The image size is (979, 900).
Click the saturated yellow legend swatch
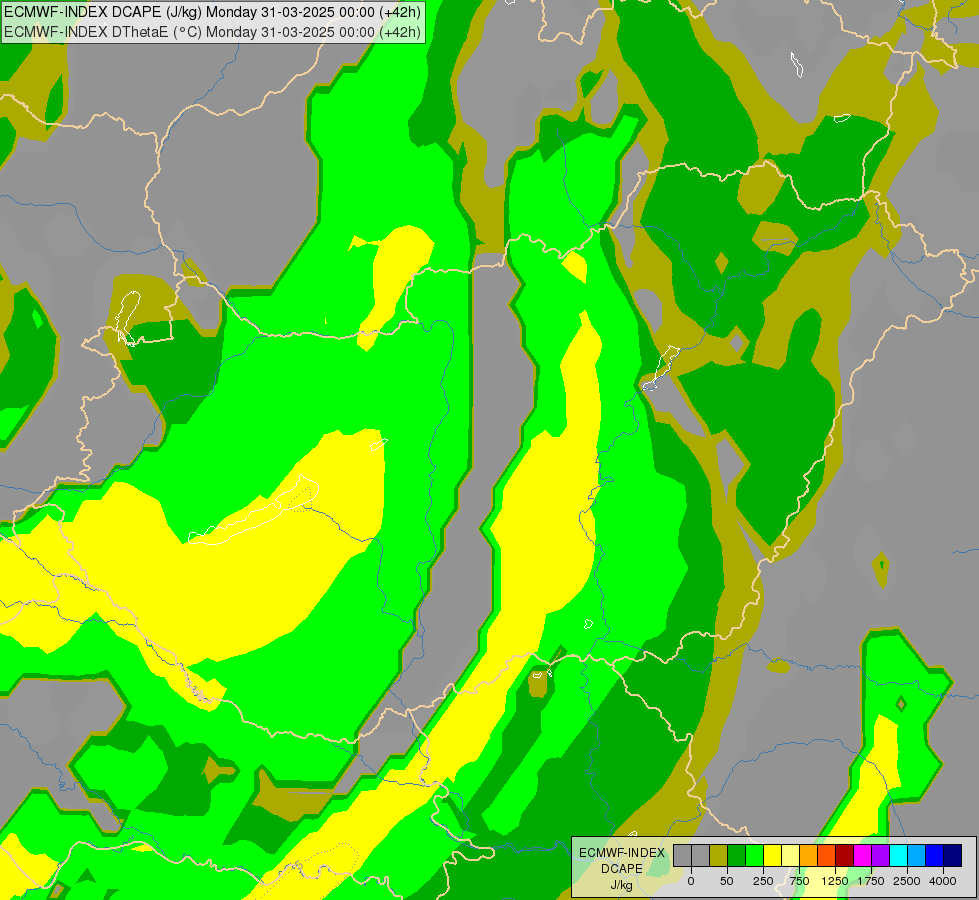772,856
